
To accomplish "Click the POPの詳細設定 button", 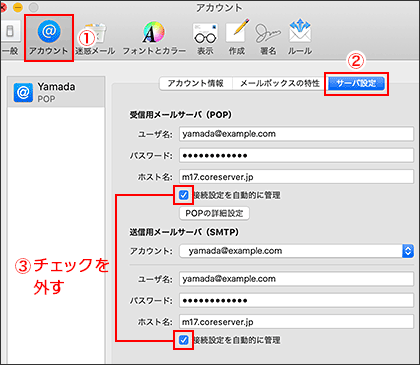I will (x=214, y=213).
